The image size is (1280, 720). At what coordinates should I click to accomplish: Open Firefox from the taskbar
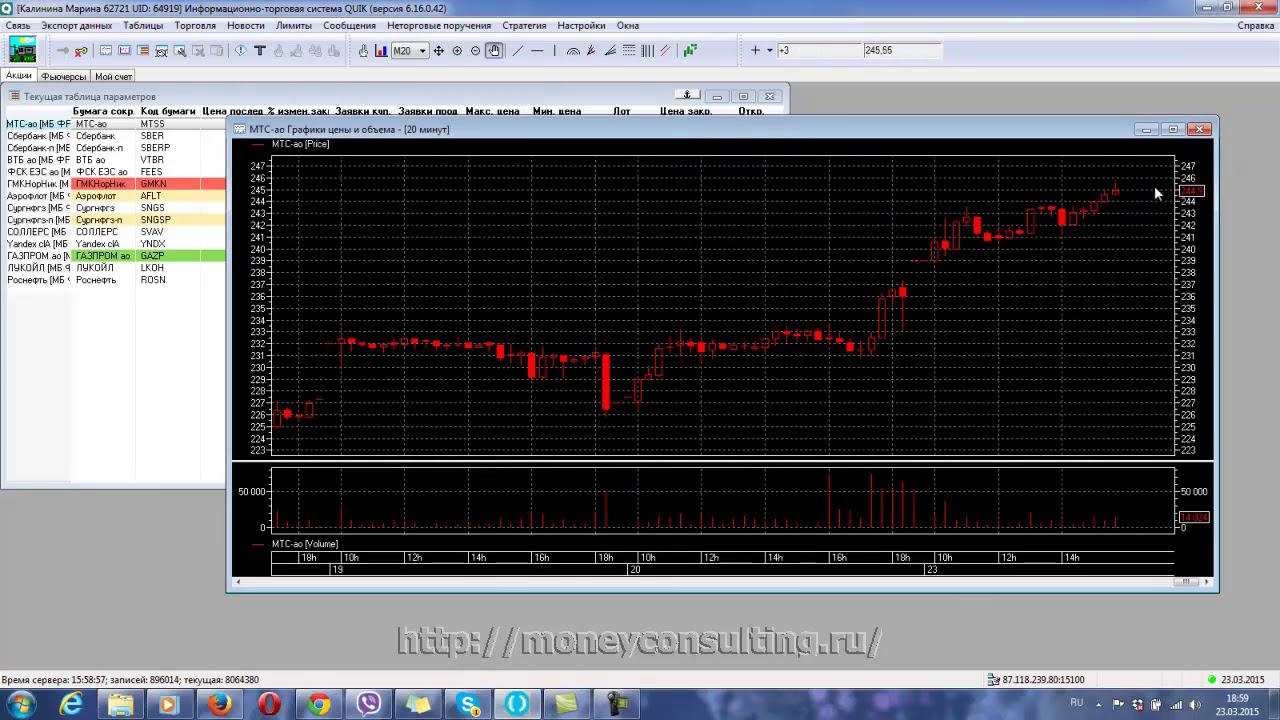220,705
